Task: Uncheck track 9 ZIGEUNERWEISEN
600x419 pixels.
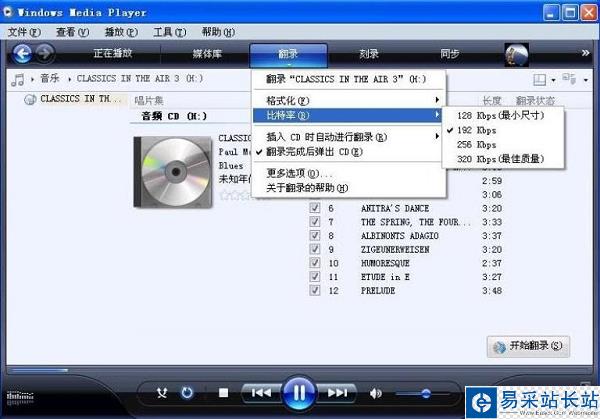Action: tap(315, 249)
